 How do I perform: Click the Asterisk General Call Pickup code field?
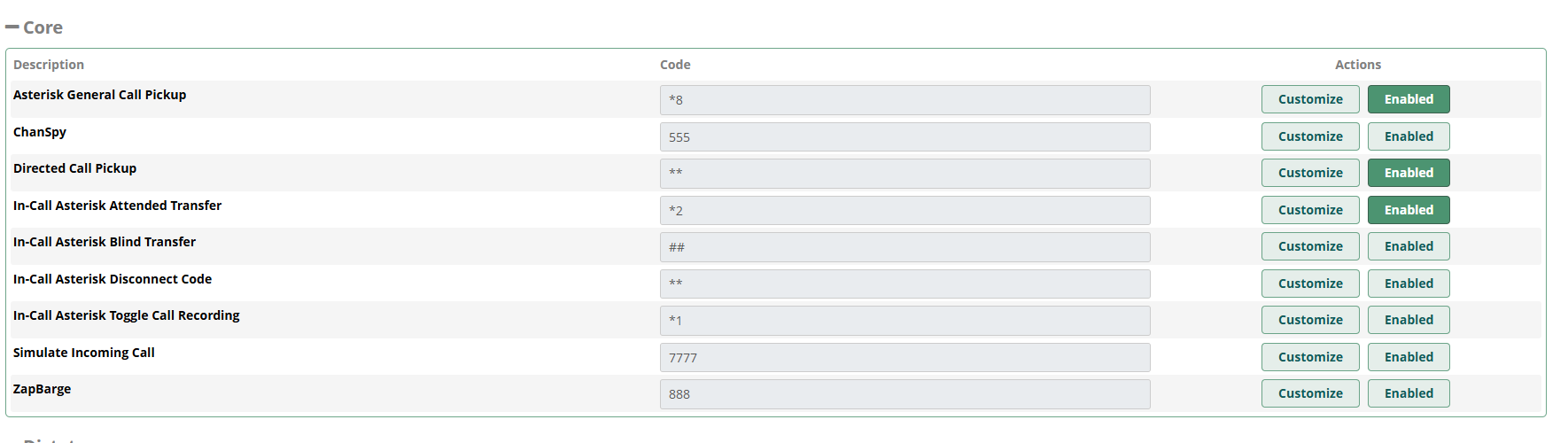904,100
